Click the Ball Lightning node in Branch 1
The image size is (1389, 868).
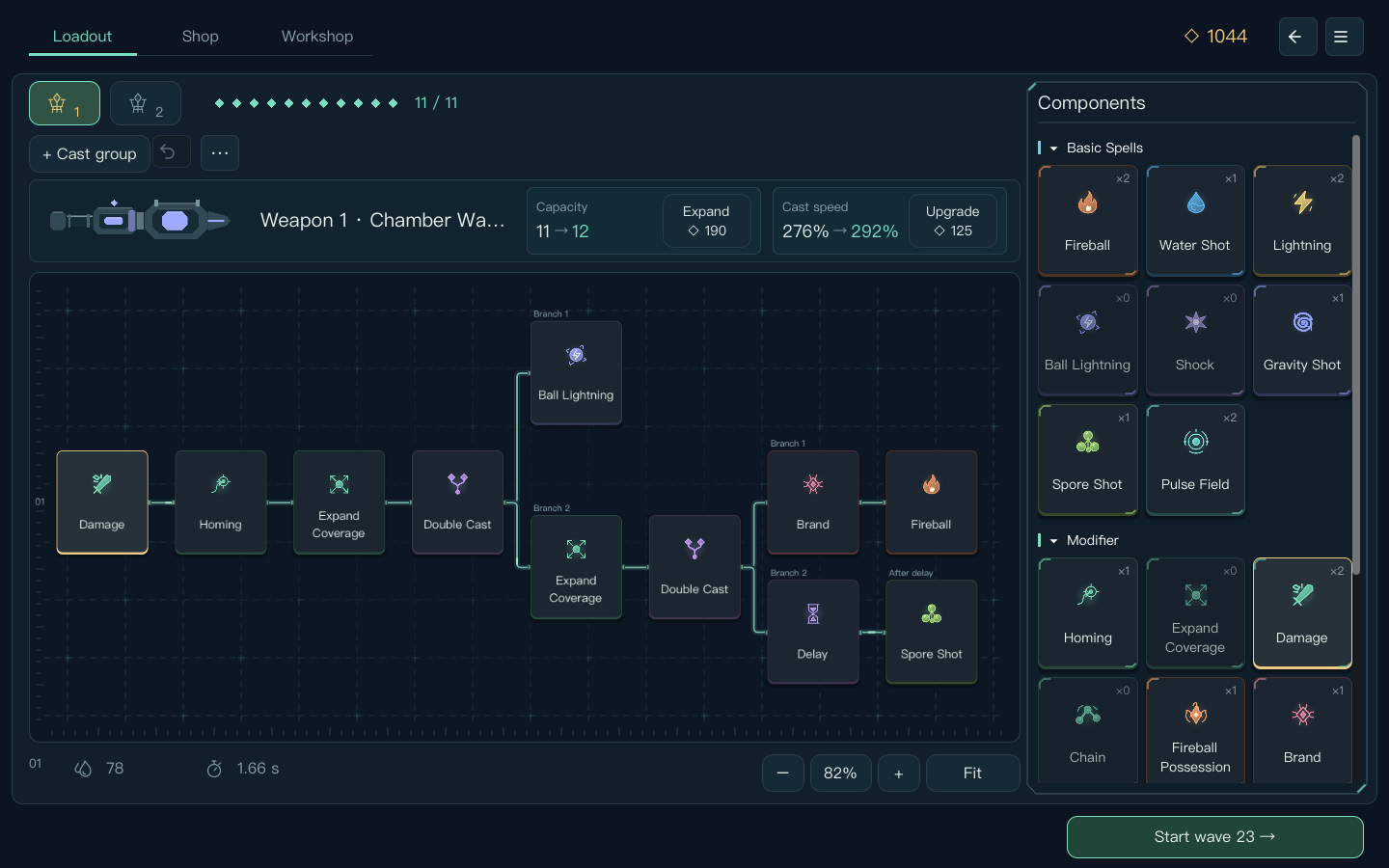pos(576,373)
